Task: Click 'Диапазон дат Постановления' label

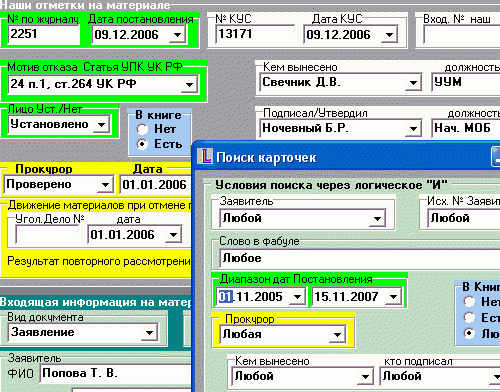Action: 296,279
